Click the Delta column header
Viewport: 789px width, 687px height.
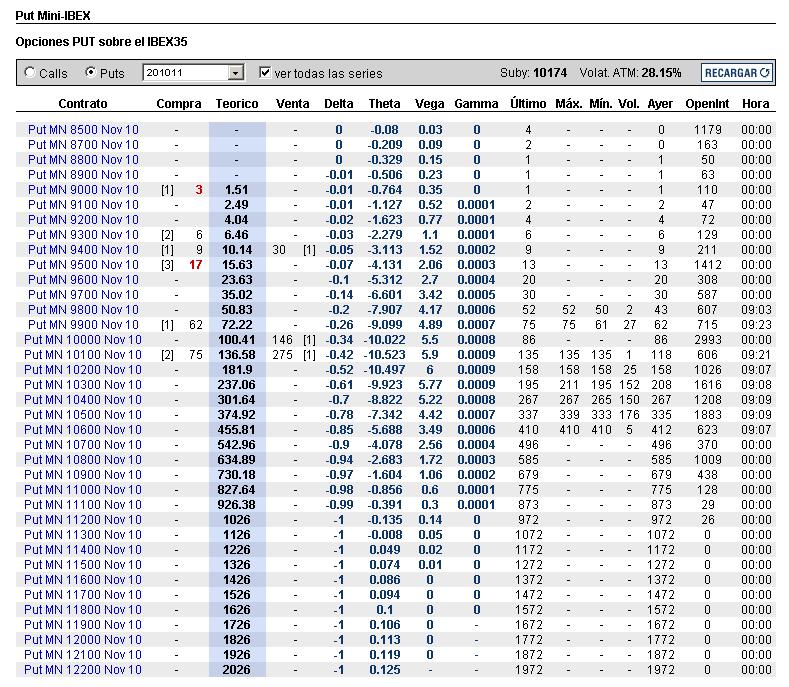click(339, 104)
